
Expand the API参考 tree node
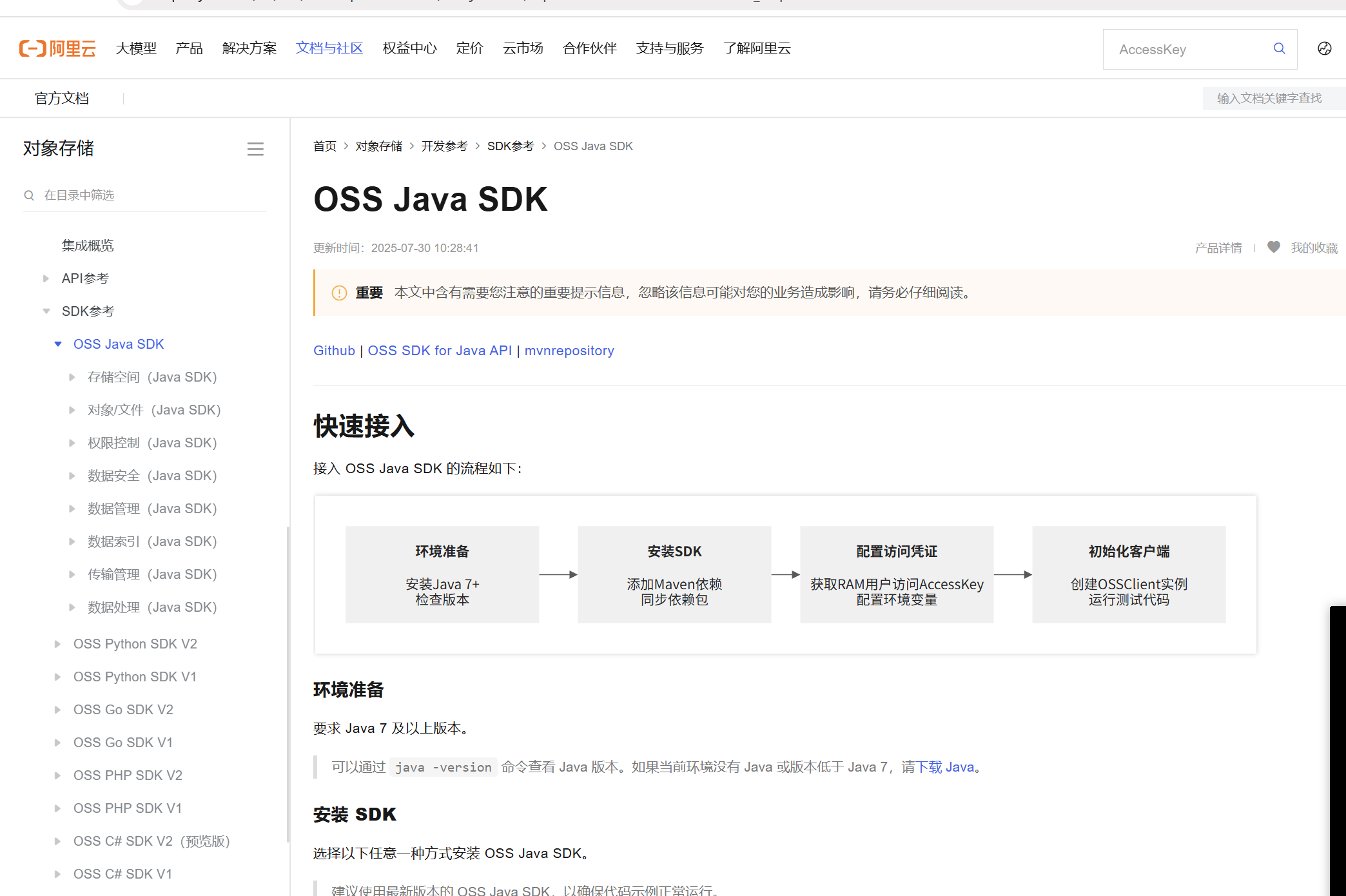[46, 278]
